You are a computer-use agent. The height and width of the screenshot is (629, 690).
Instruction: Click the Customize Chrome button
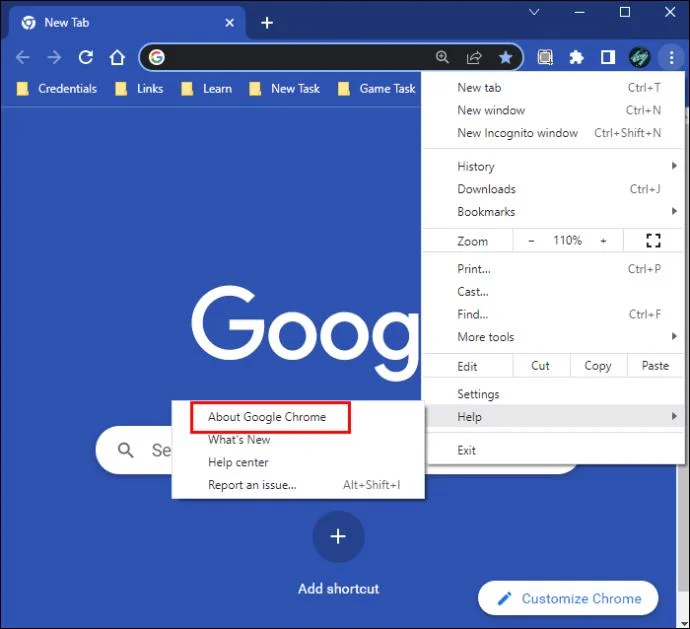tap(568, 598)
